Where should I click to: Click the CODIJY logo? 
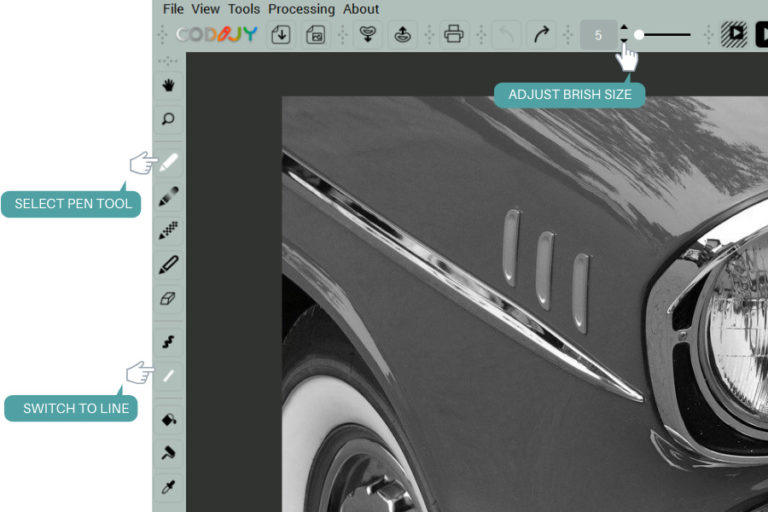216,34
